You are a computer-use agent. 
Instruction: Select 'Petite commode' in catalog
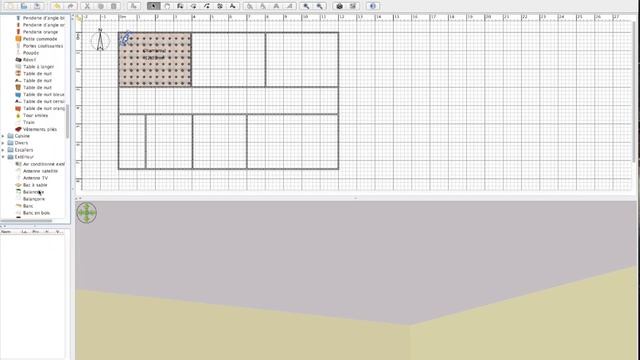pyautogui.click(x=40, y=39)
